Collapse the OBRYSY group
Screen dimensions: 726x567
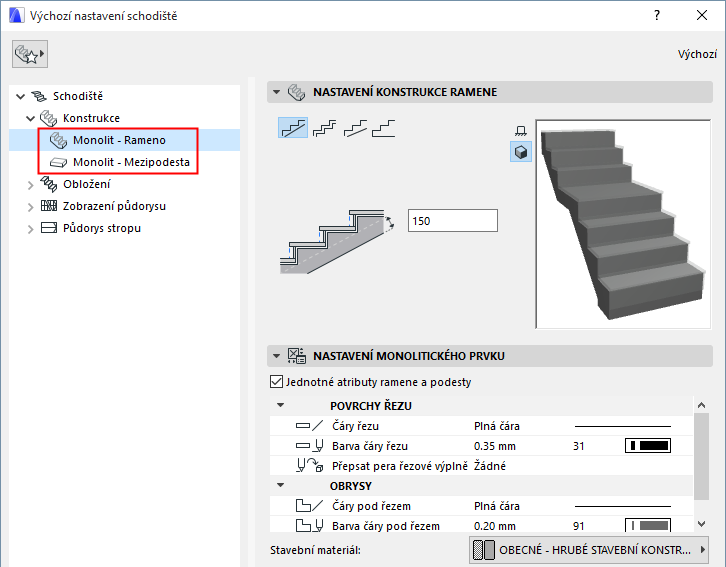281,485
